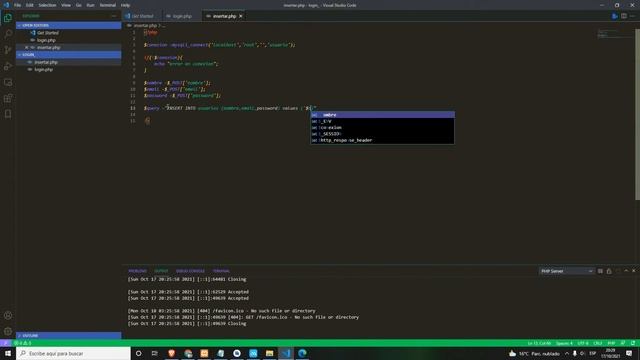
Task: Open the Help menu
Action: point(125,5)
